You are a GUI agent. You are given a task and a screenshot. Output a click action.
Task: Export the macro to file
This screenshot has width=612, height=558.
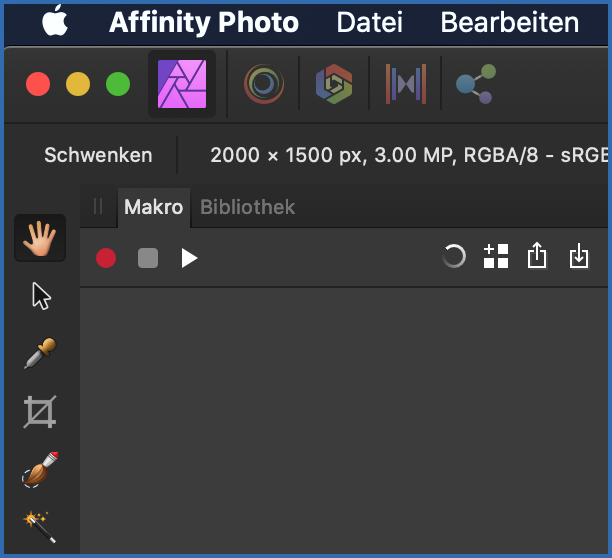pos(538,257)
